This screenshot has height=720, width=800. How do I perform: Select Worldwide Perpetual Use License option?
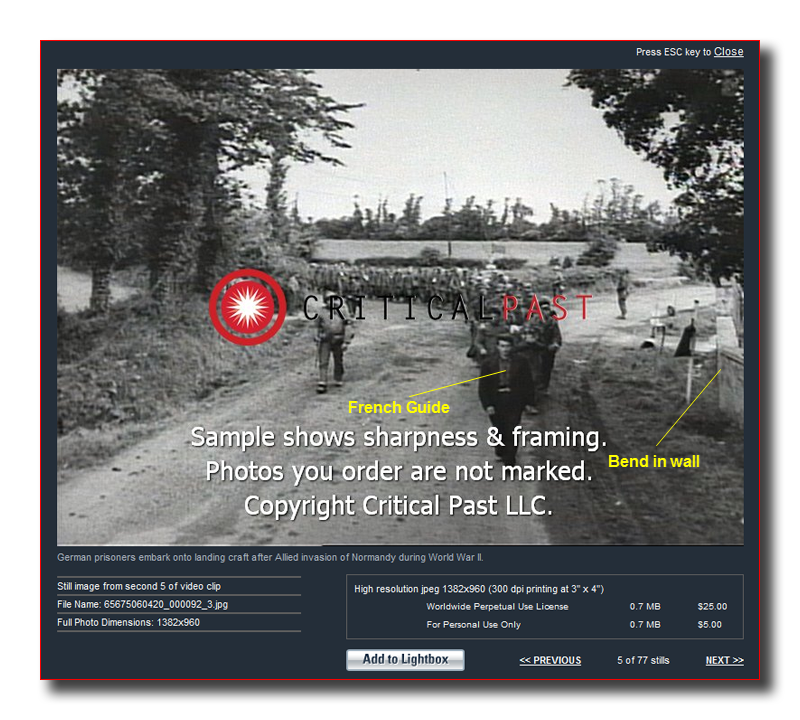[x=497, y=606]
